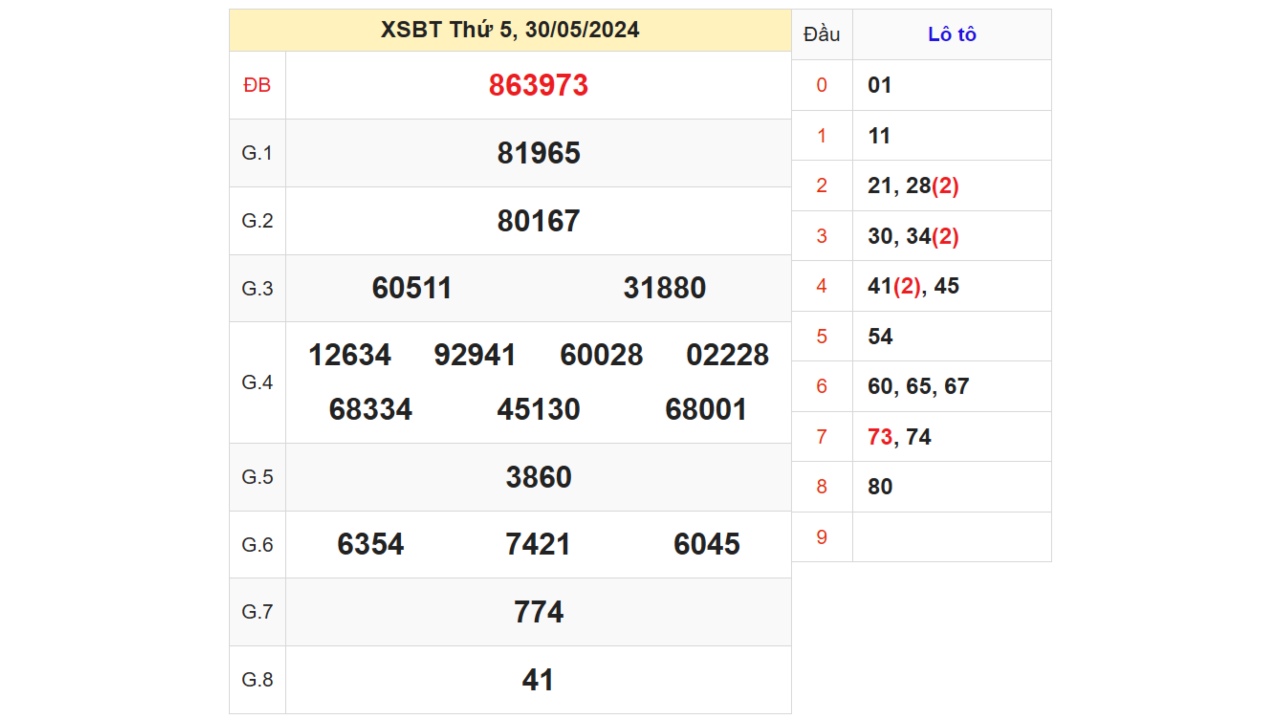
Task: Select lô tô value 80
Action: [880, 487]
